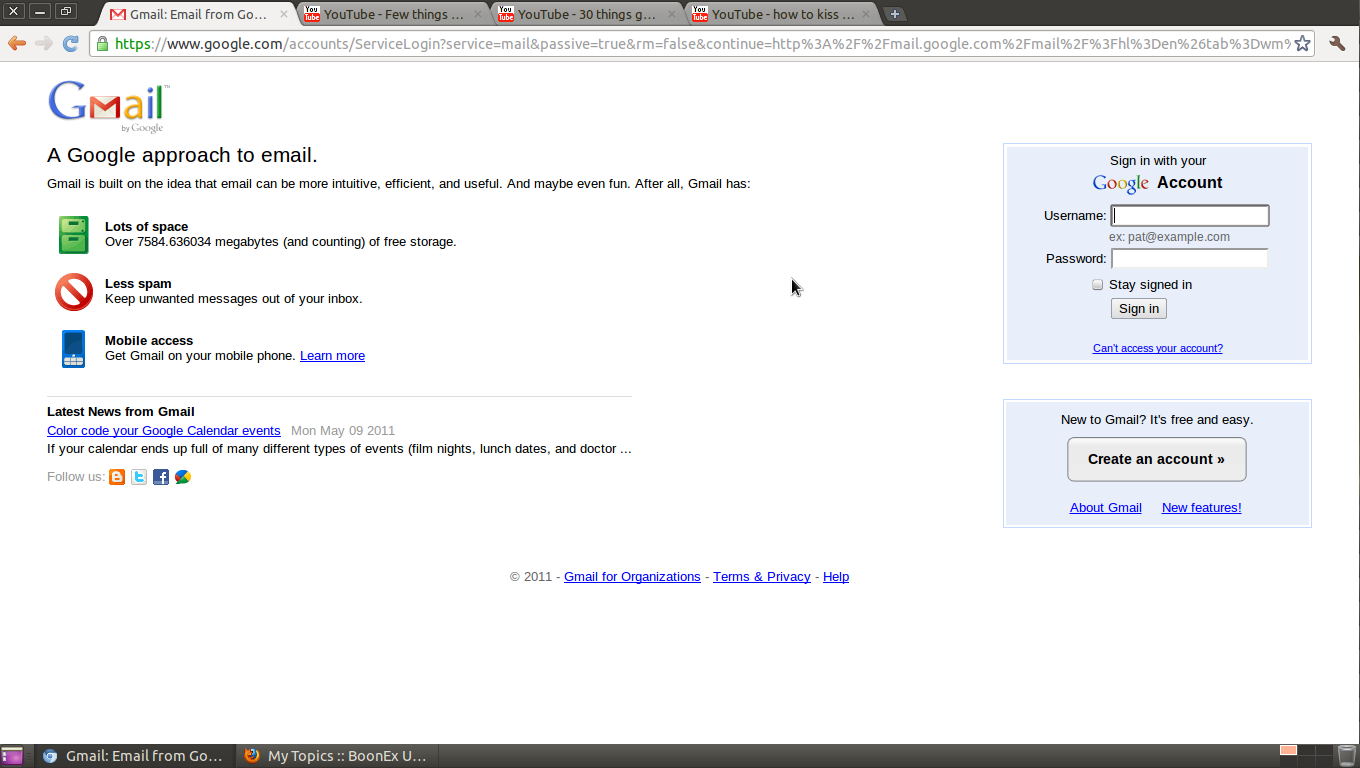
Task: Go back using the browser back arrow
Action: click(x=16, y=43)
